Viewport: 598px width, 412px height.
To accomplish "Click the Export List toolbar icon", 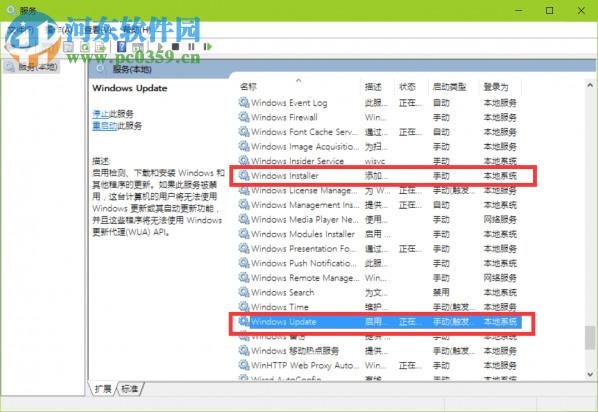I will pos(101,47).
